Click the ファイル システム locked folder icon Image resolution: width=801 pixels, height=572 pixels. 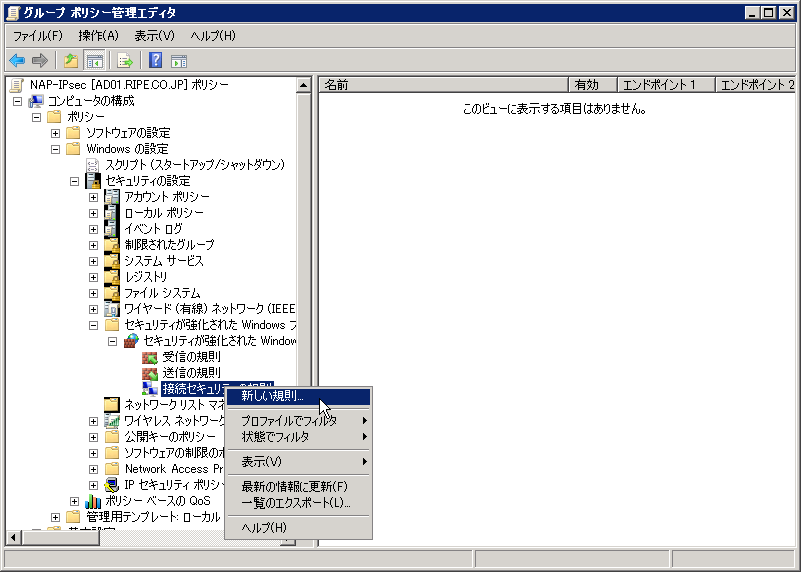[x=111, y=293]
